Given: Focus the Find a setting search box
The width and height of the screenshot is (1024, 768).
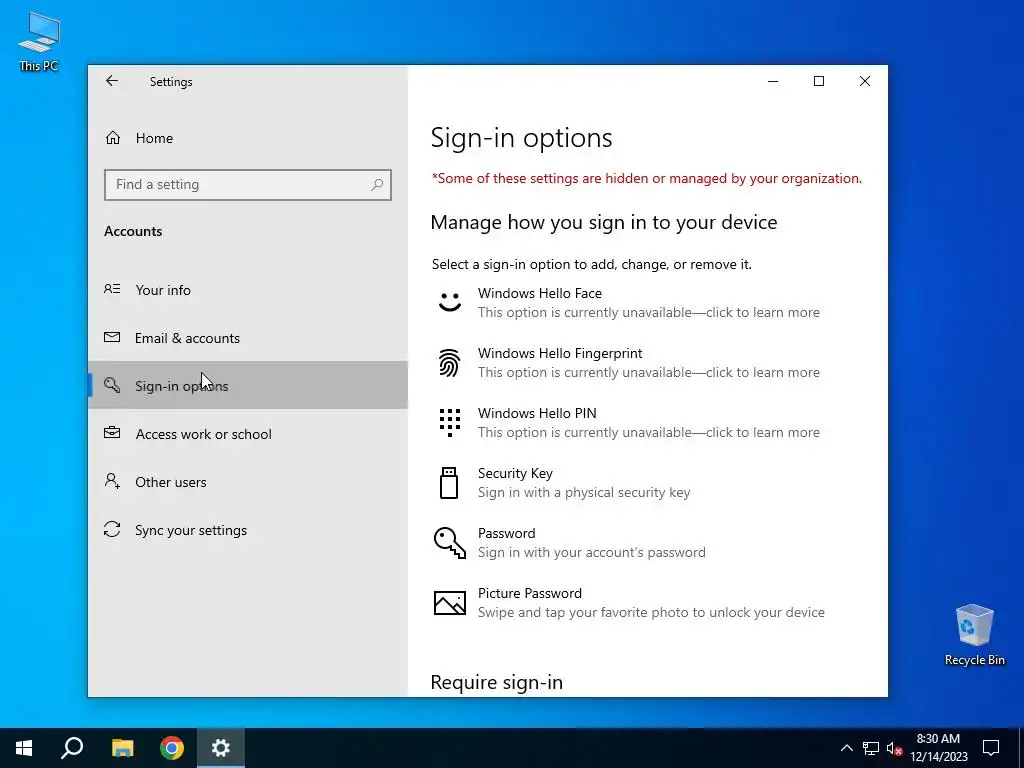Looking at the screenshot, I should [248, 185].
